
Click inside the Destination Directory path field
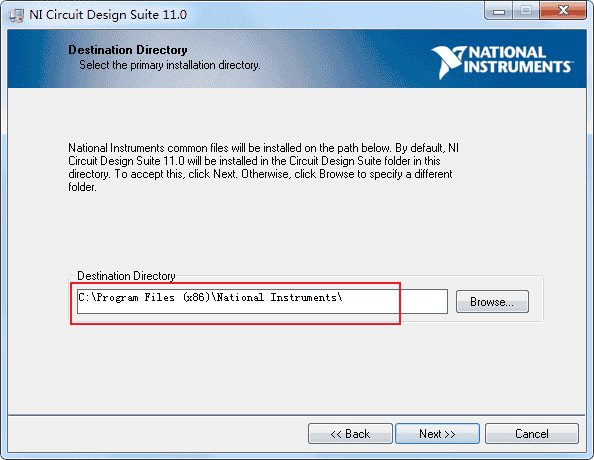pos(262,302)
